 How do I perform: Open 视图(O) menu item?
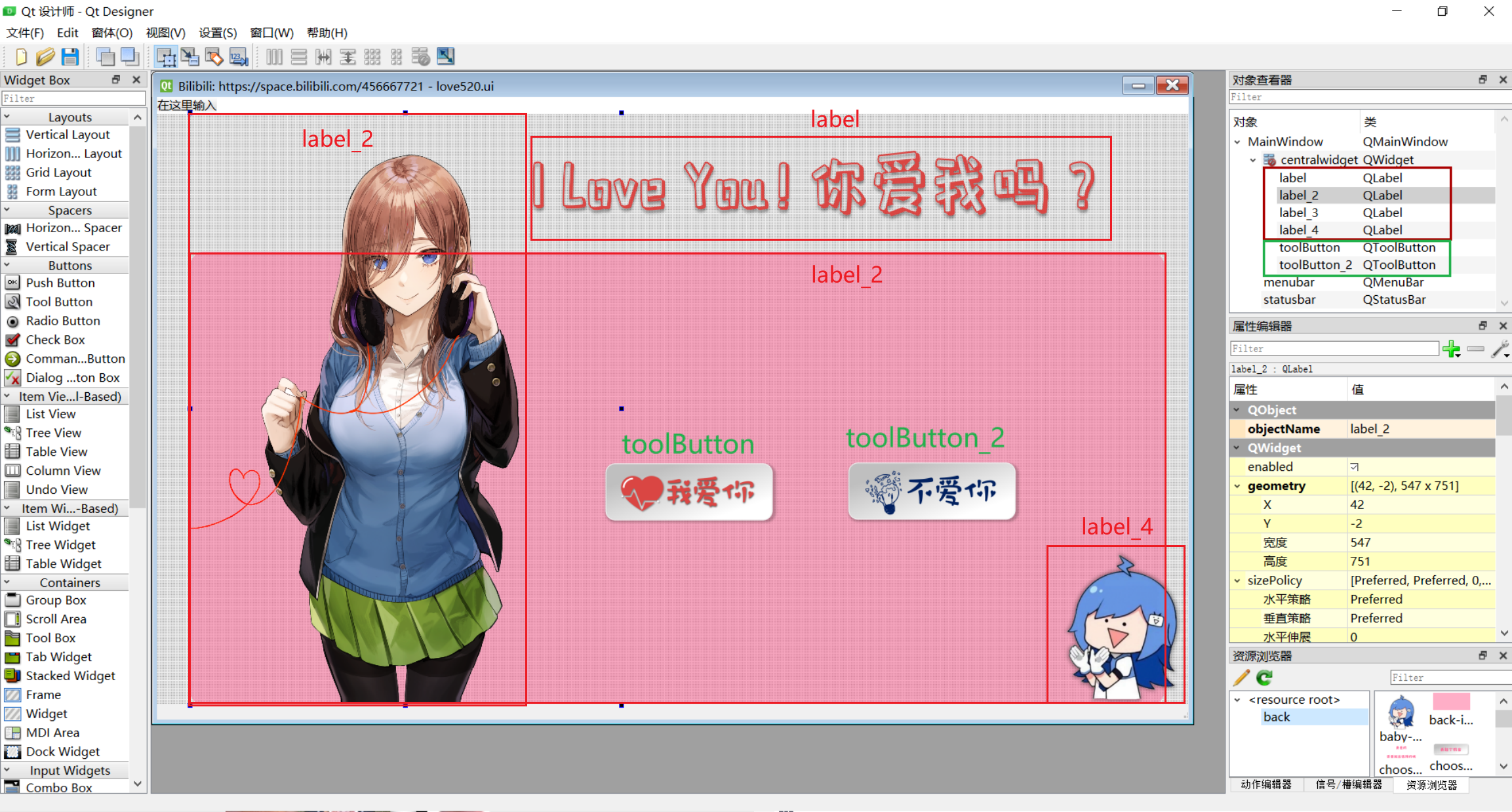coord(164,32)
